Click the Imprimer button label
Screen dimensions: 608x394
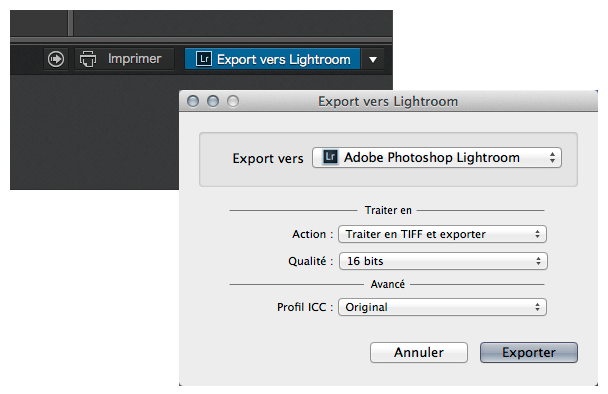135,59
